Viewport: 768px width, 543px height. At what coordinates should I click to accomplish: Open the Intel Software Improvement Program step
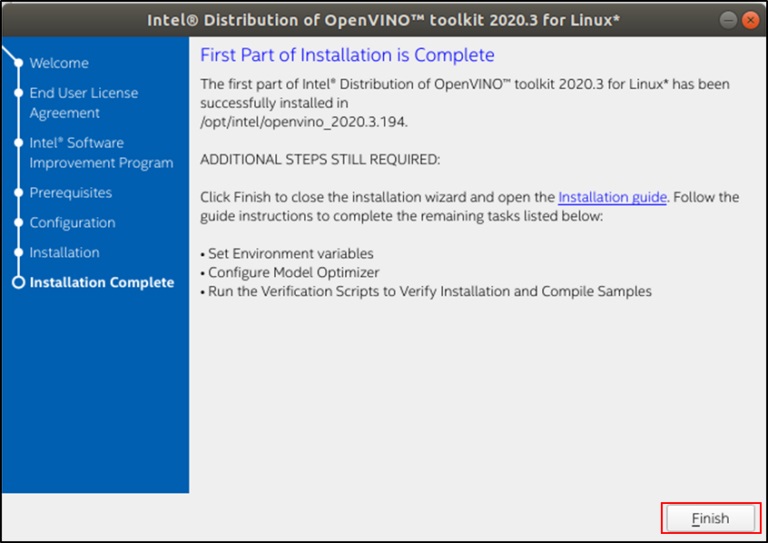[101, 153]
